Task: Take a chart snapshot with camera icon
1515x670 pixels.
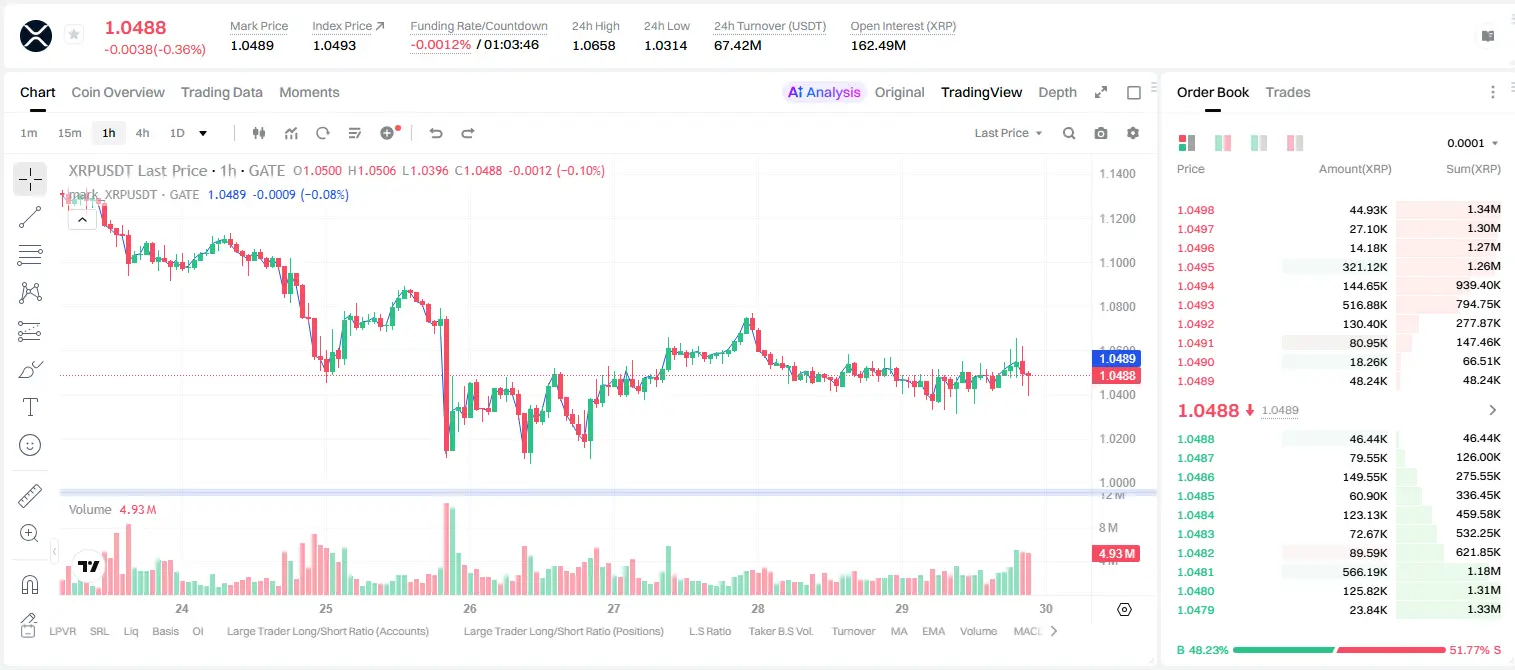Action: tap(1101, 133)
